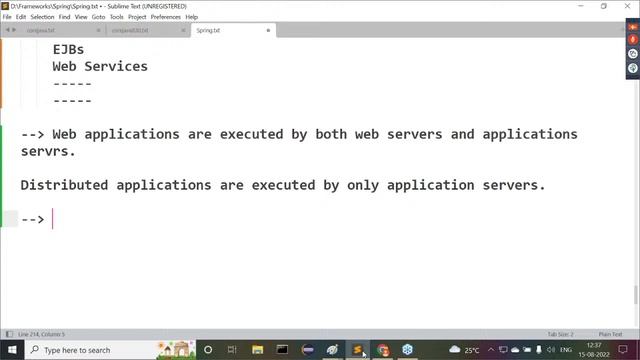The width and height of the screenshot is (640, 360).
Task: Click the battery tray icon
Action: click(x=527, y=350)
